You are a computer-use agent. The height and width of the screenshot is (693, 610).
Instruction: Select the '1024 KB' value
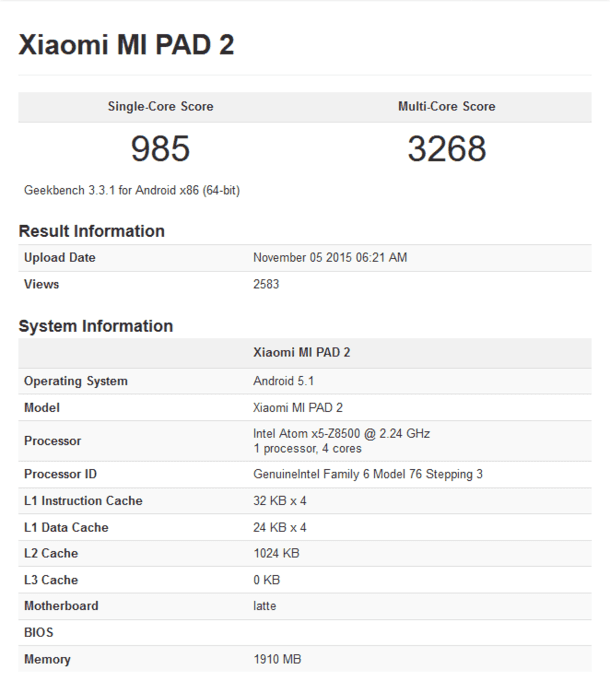pyautogui.click(x=276, y=553)
